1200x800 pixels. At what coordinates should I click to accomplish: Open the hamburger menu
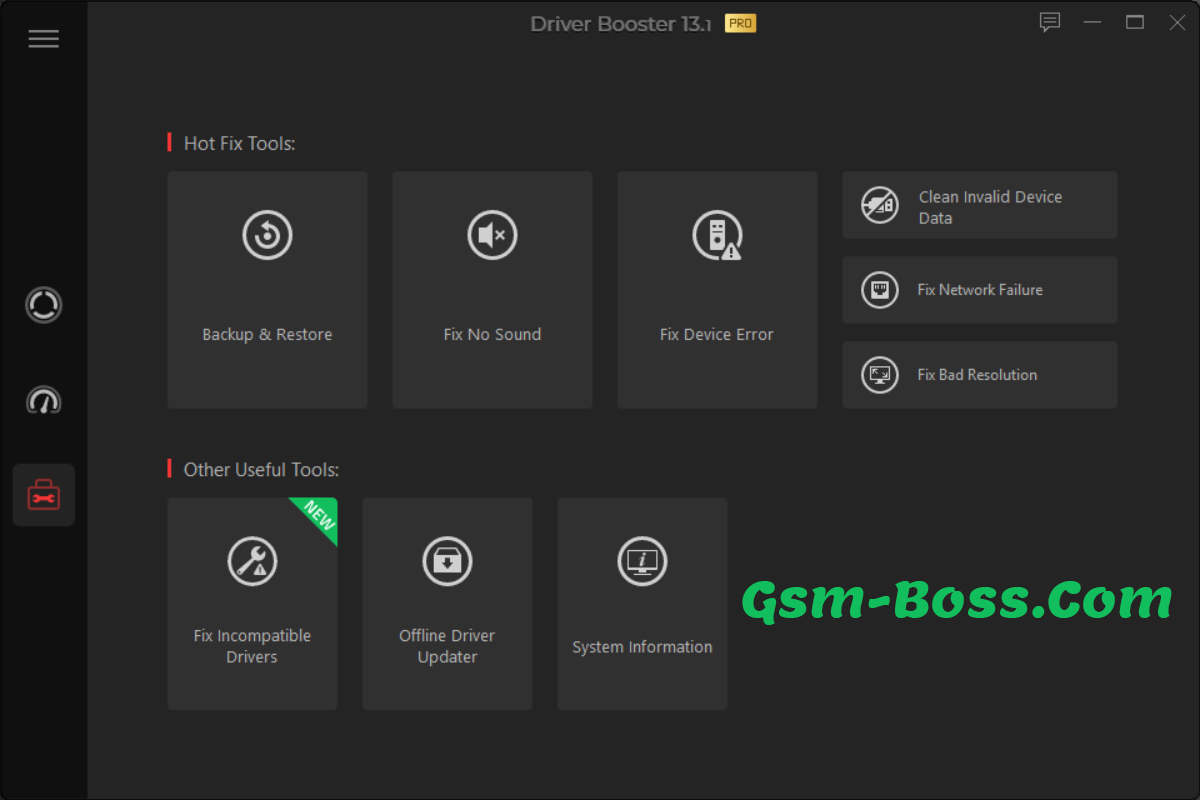coord(43,39)
